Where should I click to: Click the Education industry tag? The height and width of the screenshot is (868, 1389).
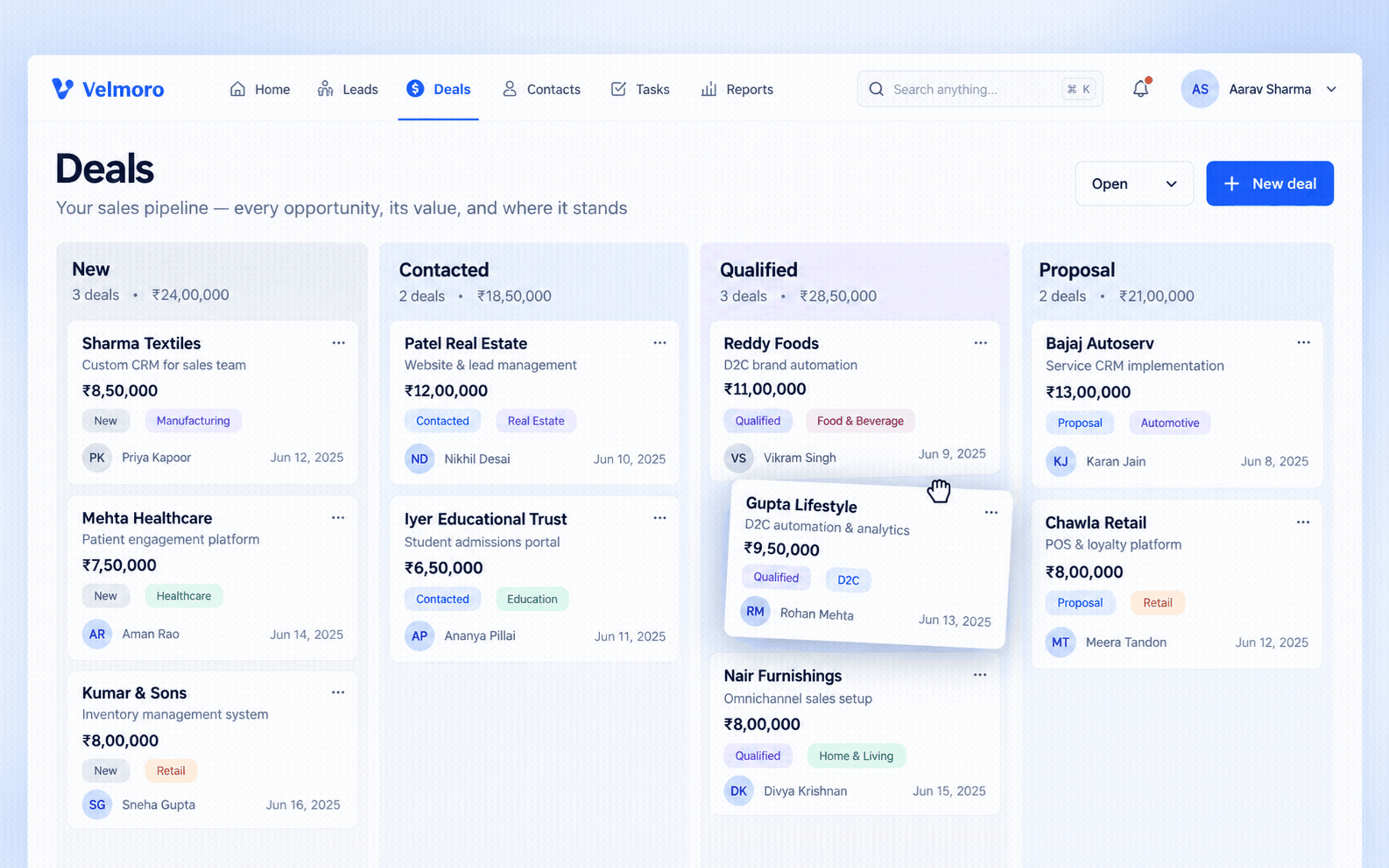[532, 599]
